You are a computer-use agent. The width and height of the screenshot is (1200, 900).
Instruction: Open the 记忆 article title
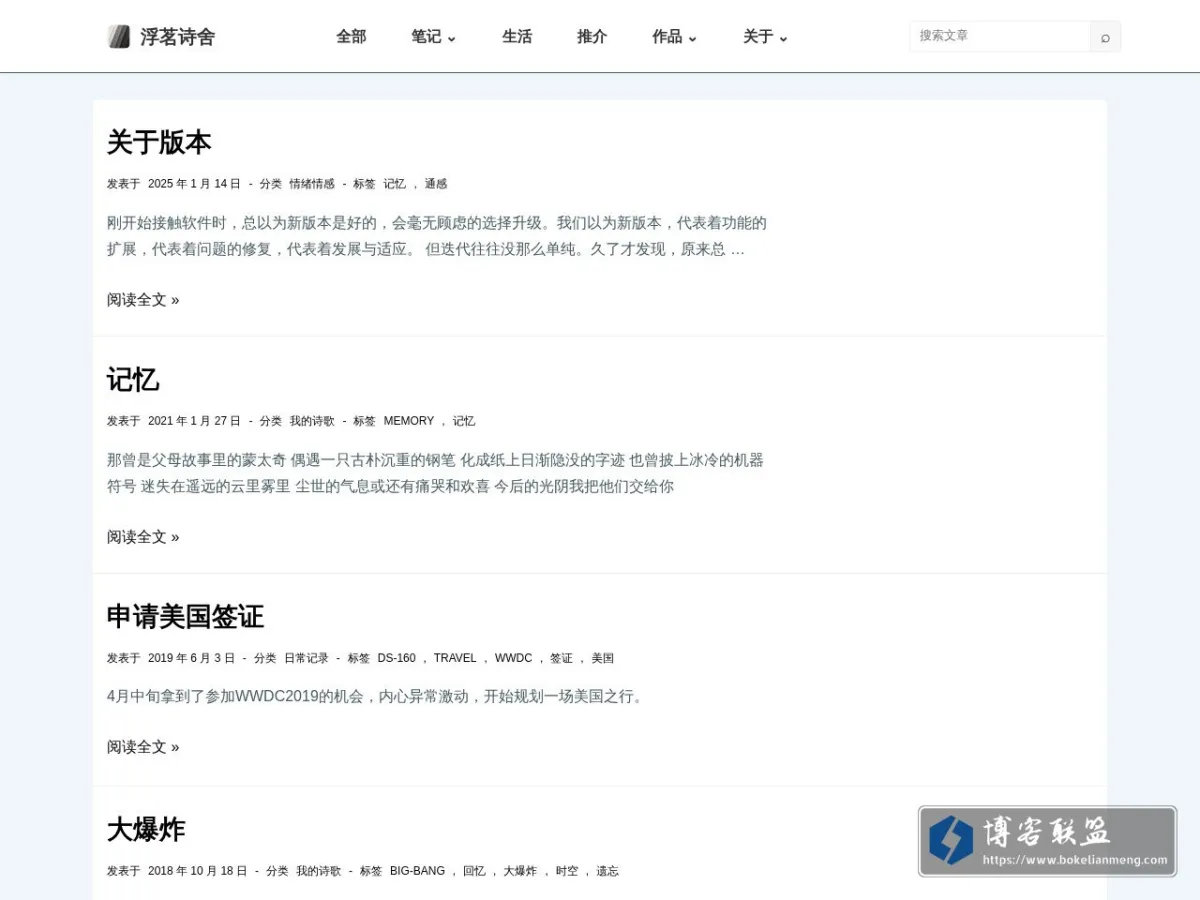tap(133, 380)
